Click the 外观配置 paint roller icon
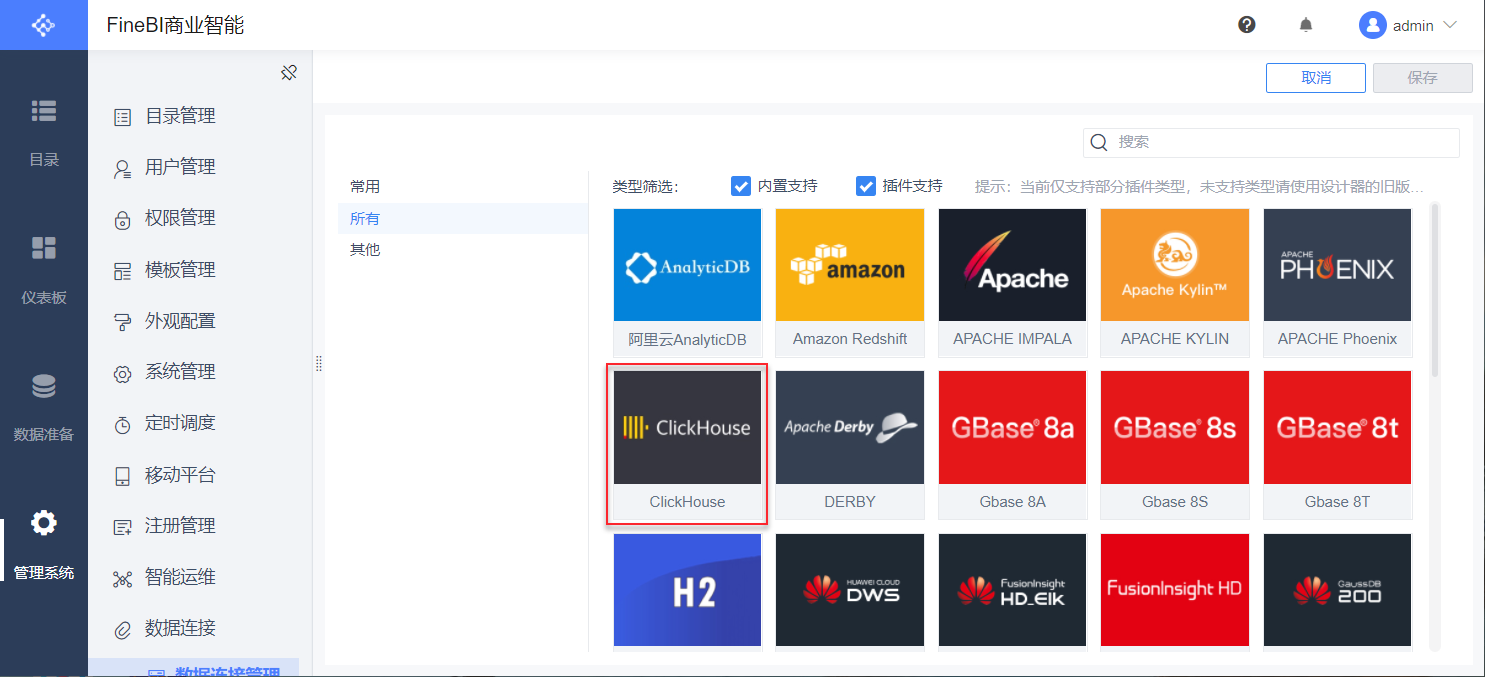Viewport: 1485px width, 677px height. tap(123, 322)
